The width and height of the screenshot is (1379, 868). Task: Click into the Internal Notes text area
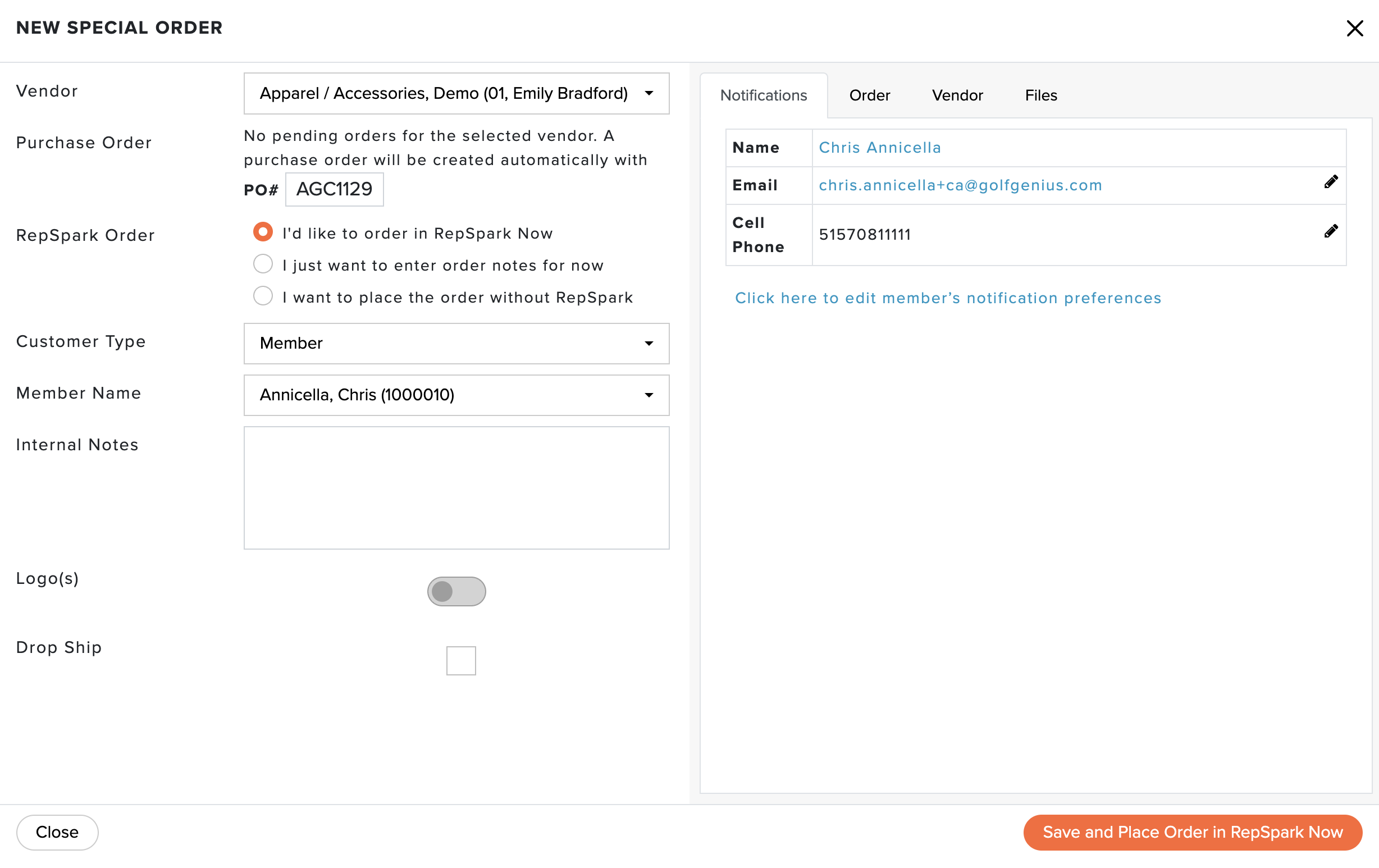[x=456, y=488]
